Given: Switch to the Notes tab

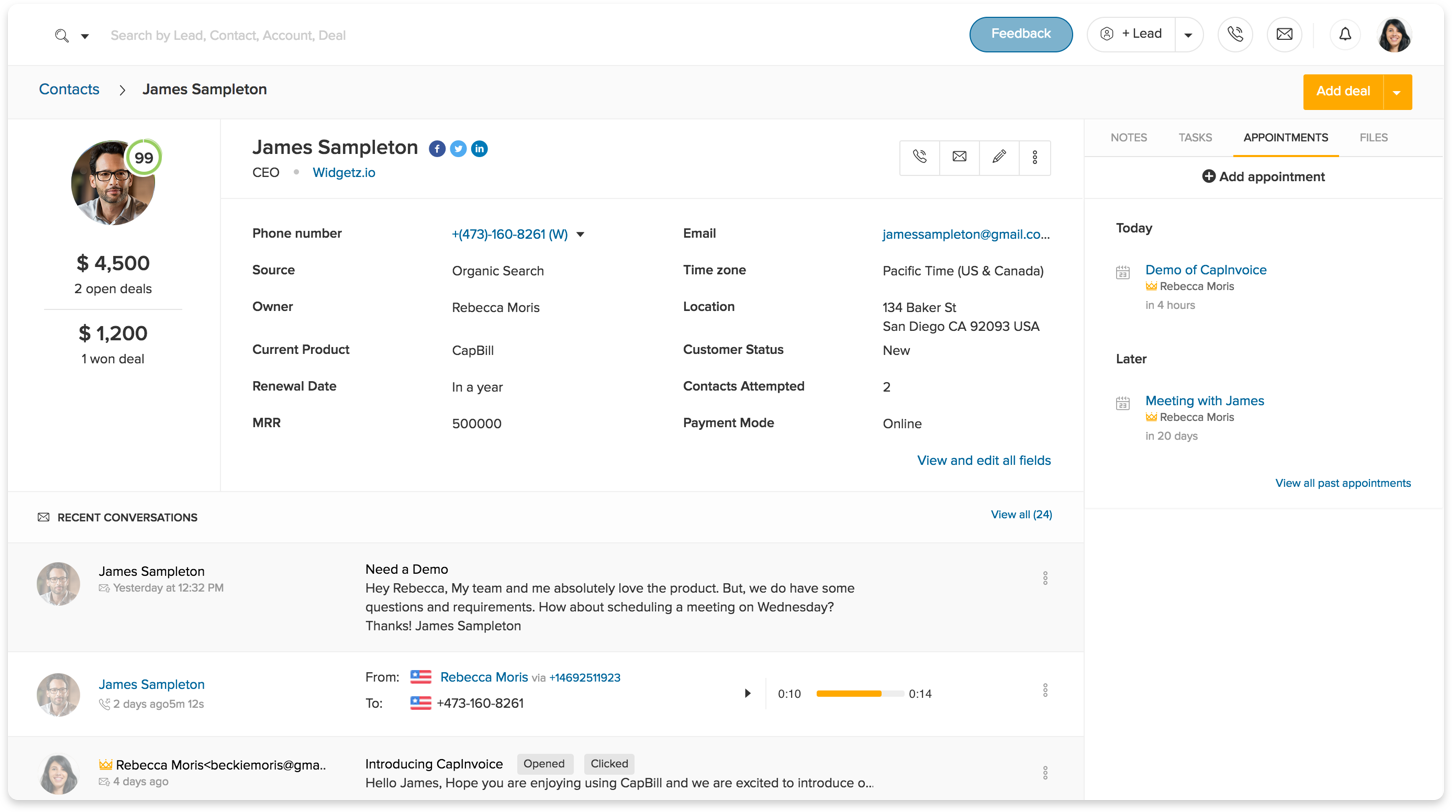Looking at the screenshot, I should (1128, 138).
